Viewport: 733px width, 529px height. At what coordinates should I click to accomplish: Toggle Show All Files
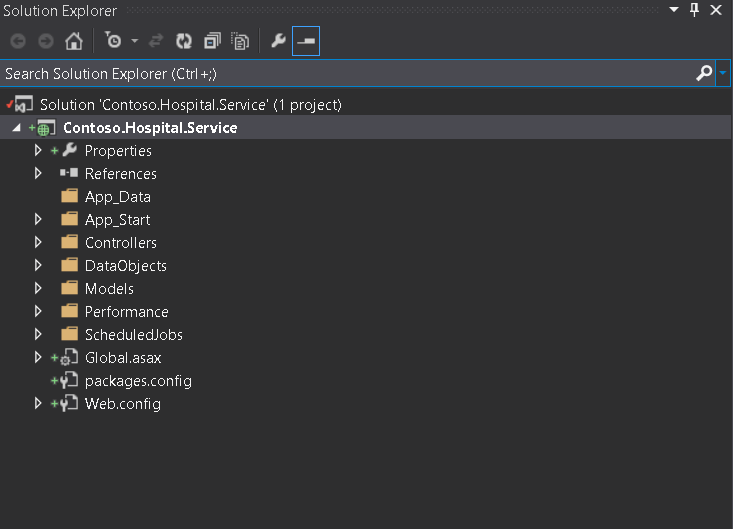click(240, 41)
